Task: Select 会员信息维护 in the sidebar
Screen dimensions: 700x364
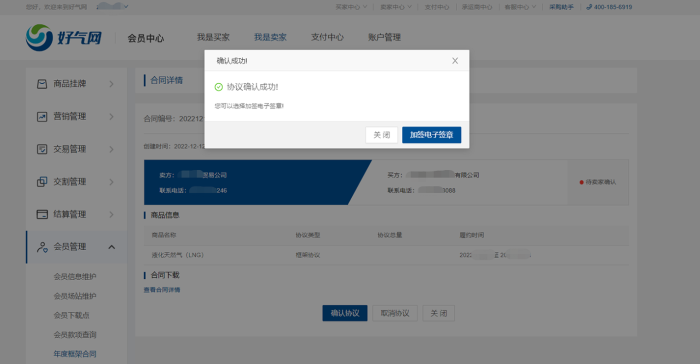Action: 75,276
